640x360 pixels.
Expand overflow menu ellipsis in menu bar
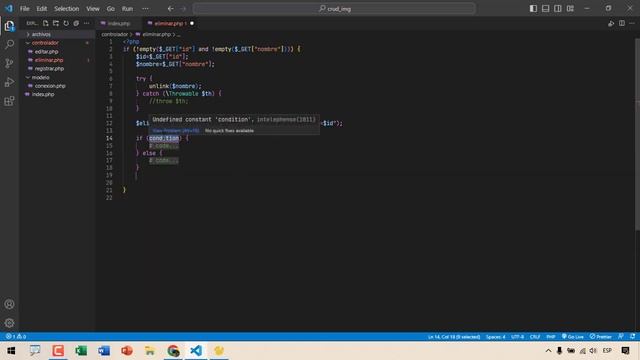[x=145, y=9]
